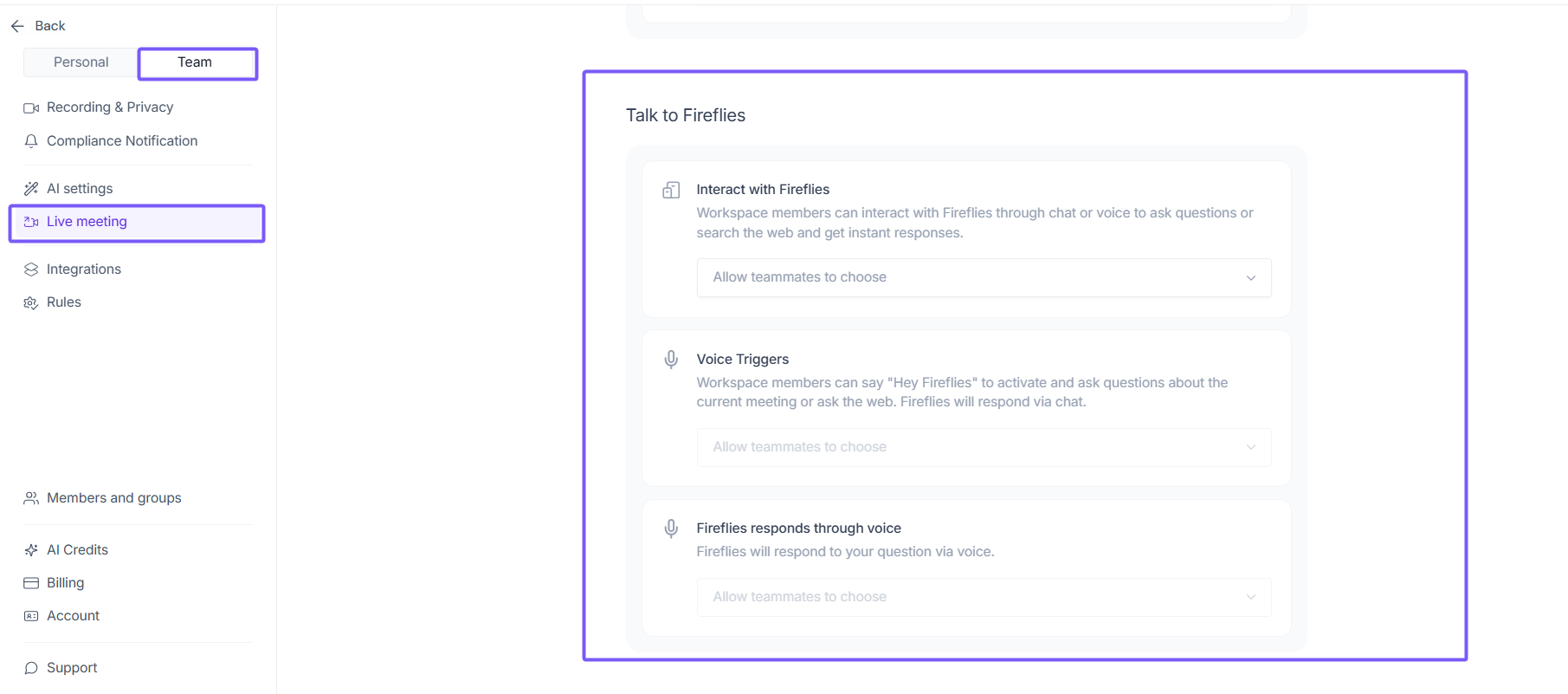This screenshot has width=1568, height=694.
Task: Open the Fireflies responds through voice dropdown
Action: coord(984,597)
